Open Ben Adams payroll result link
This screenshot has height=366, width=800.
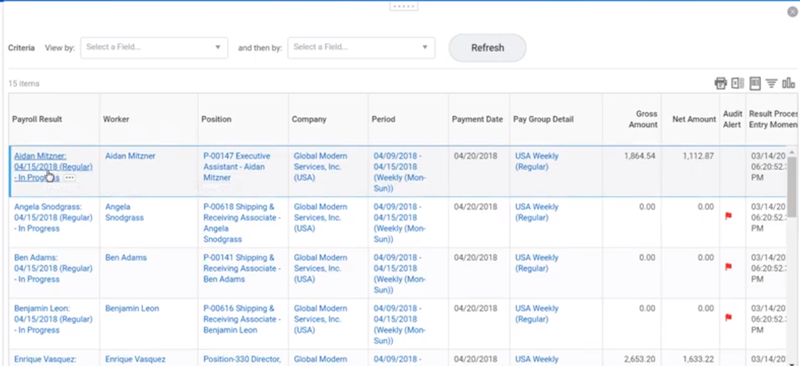click(53, 269)
